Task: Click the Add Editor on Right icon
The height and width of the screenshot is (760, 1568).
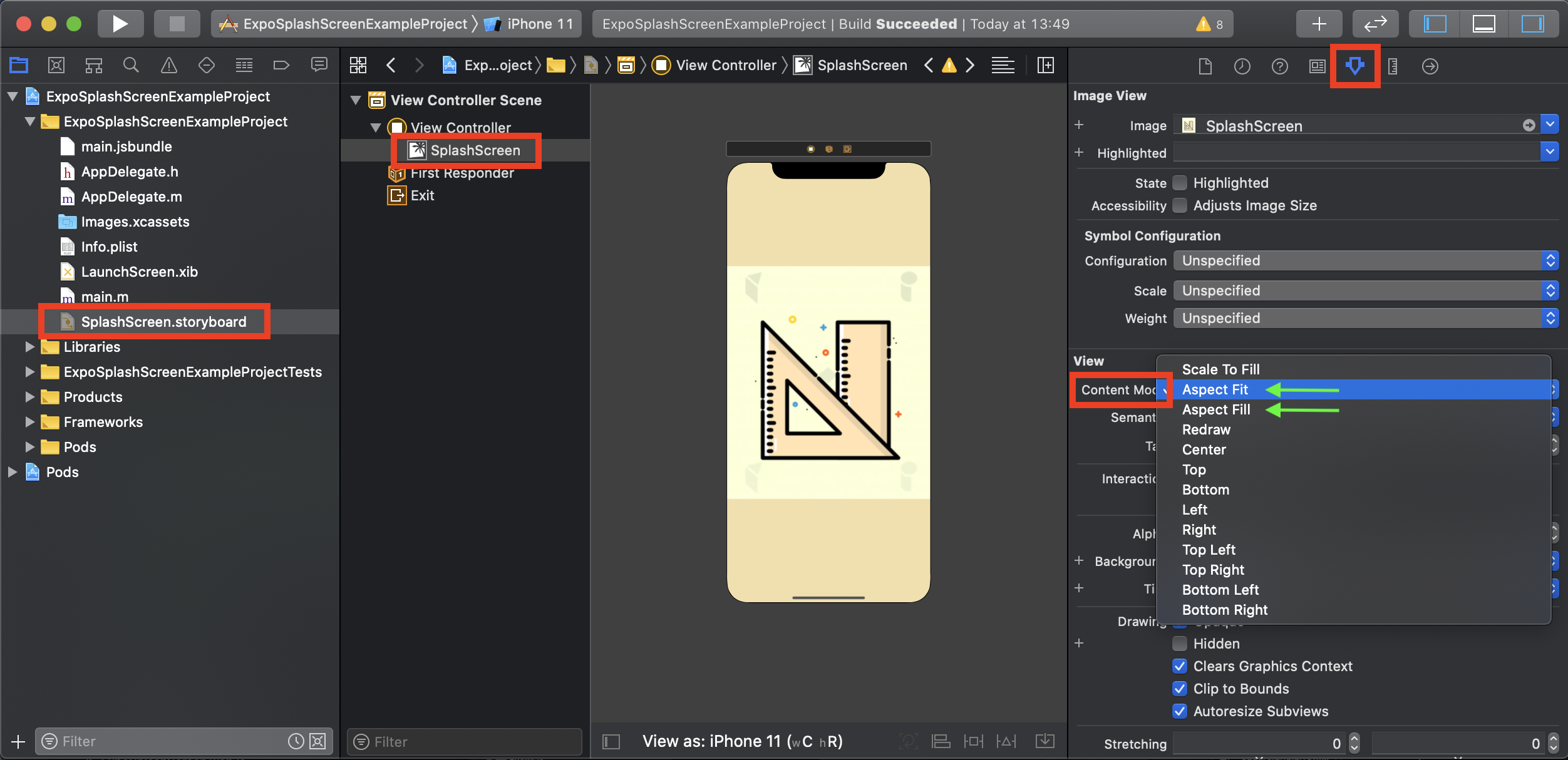Action: click(x=1046, y=65)
